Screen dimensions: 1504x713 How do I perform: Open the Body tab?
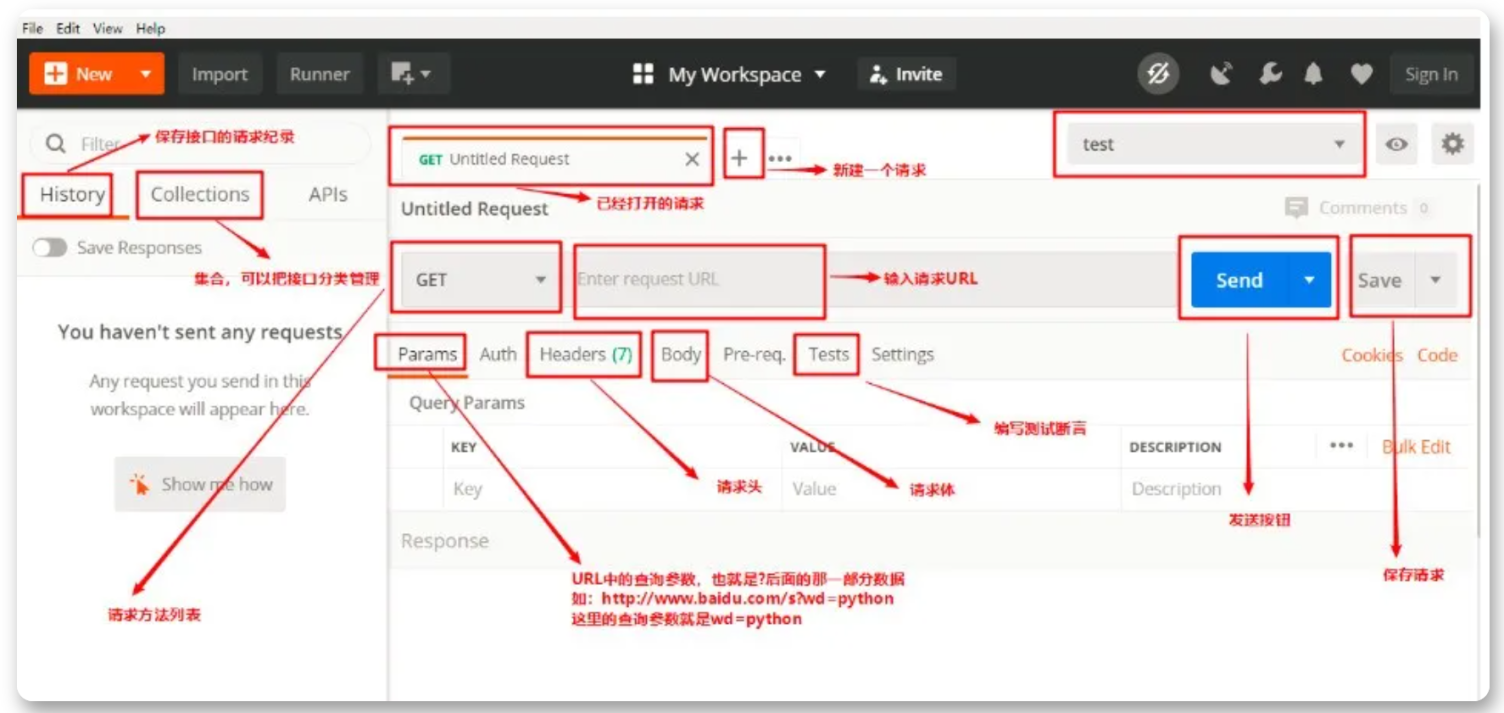(681, 354)
